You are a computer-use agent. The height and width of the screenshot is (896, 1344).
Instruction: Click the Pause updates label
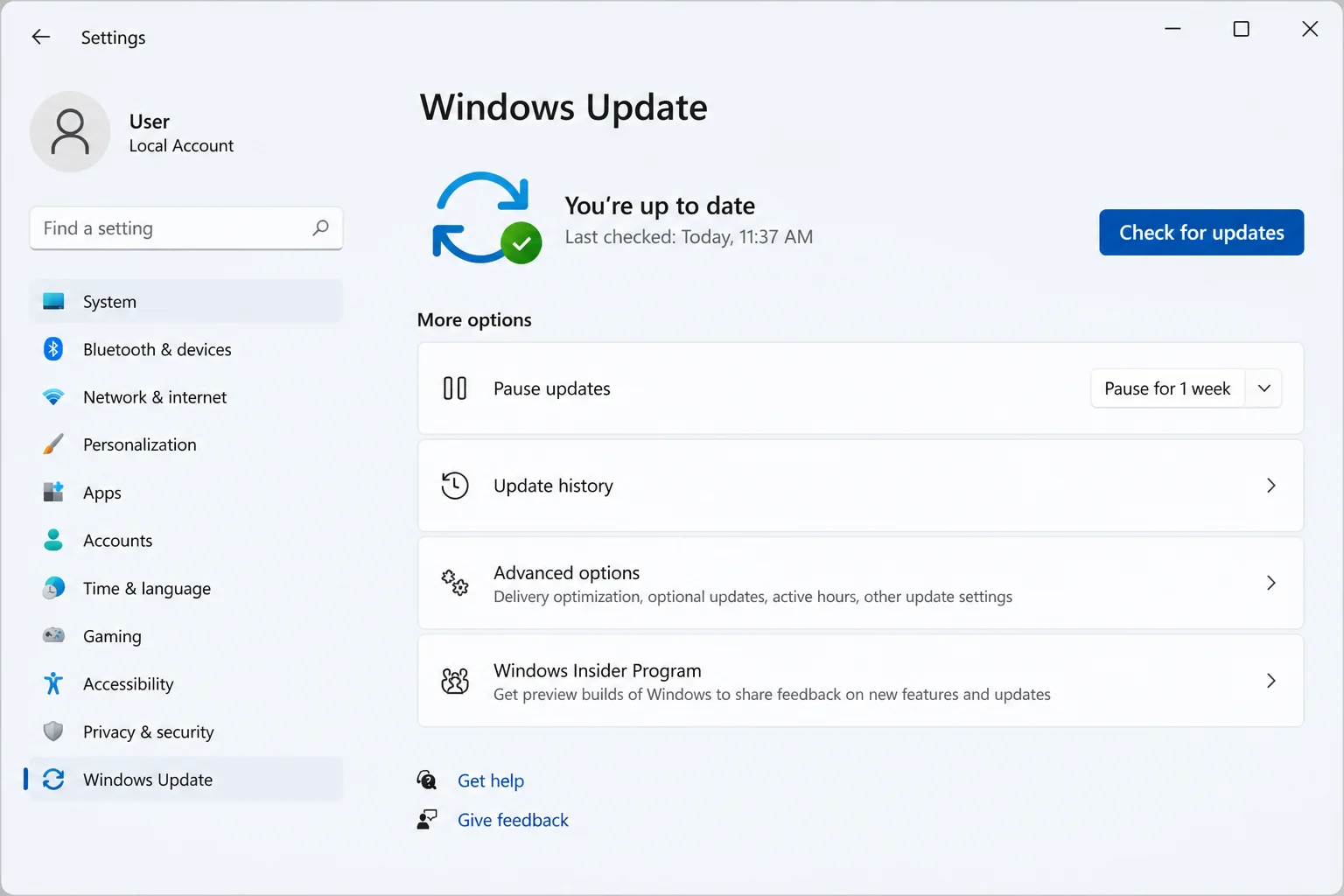click(x=552, y=388)
